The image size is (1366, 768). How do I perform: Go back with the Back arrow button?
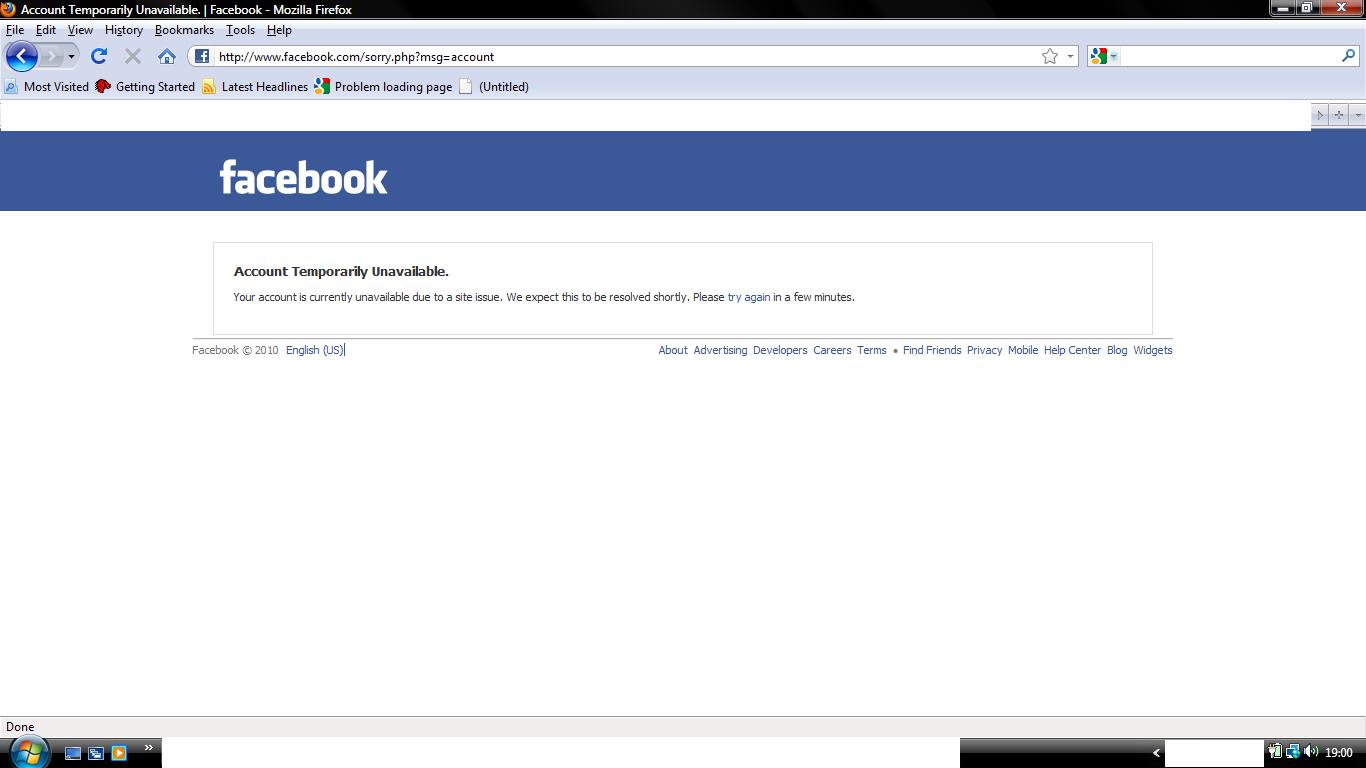[x=22, y=56]
